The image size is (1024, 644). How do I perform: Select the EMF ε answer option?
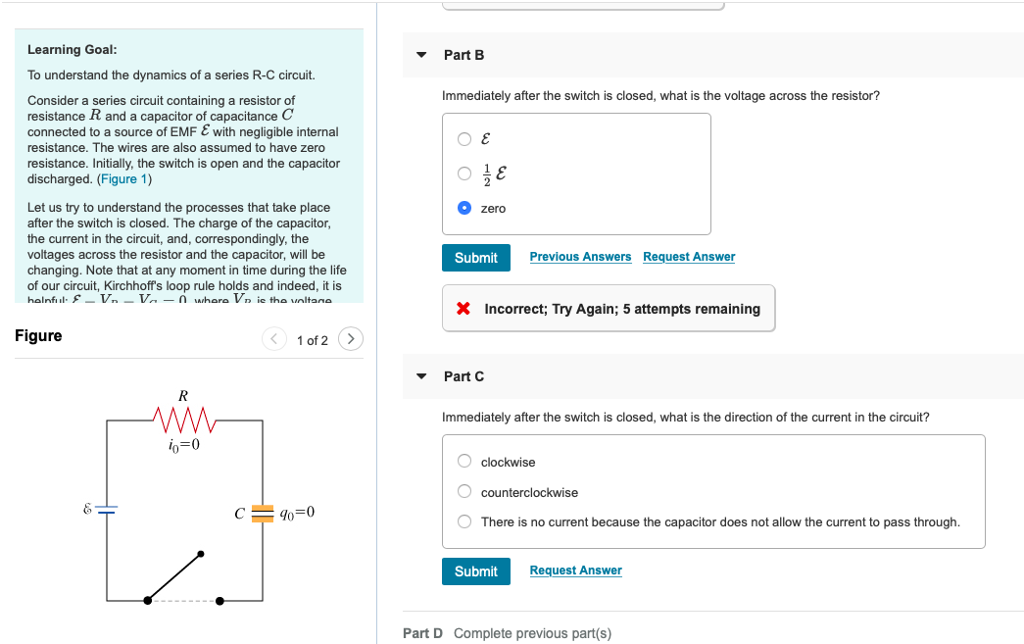click(x=464, y=139)
